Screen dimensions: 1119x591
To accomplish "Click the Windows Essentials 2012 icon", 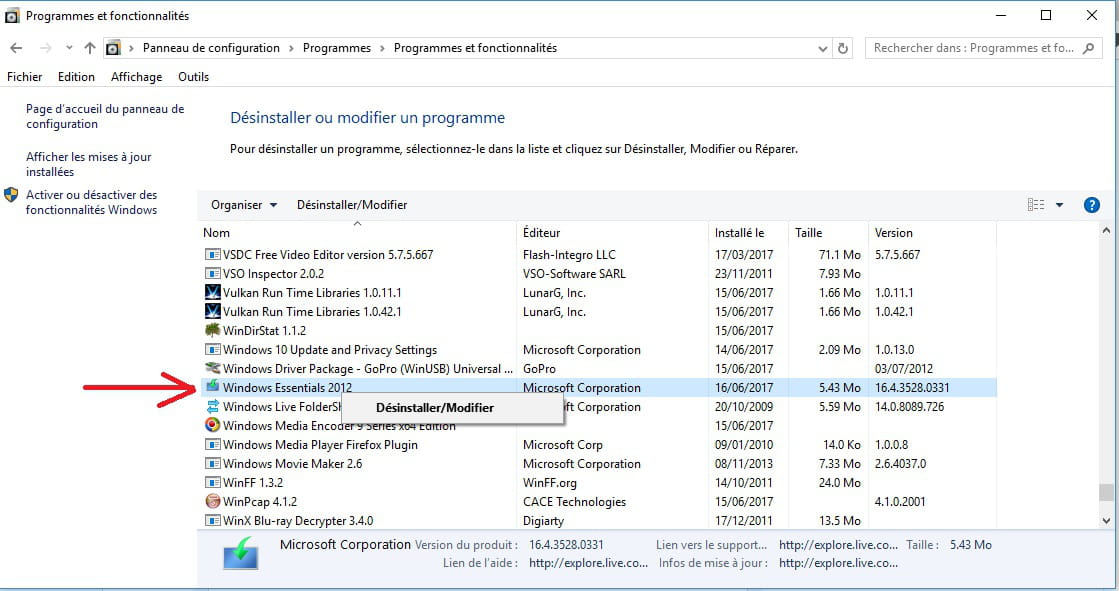I will (212, 387).
